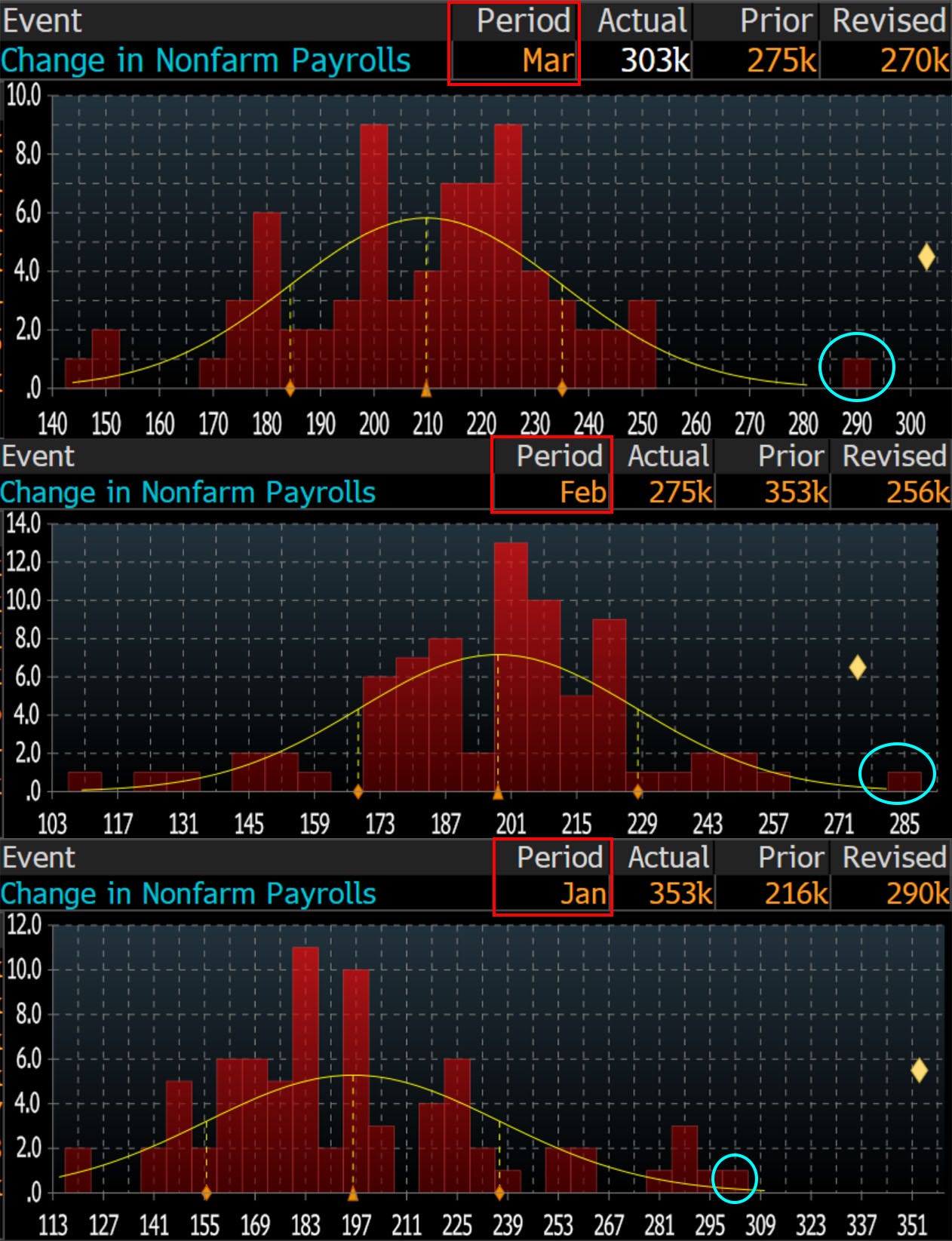Image resolution: width=952 pixels, height=1241 pixels.
Task: Click the tallest bar near 183 in Jan chart
Action: pos(306,1070)
